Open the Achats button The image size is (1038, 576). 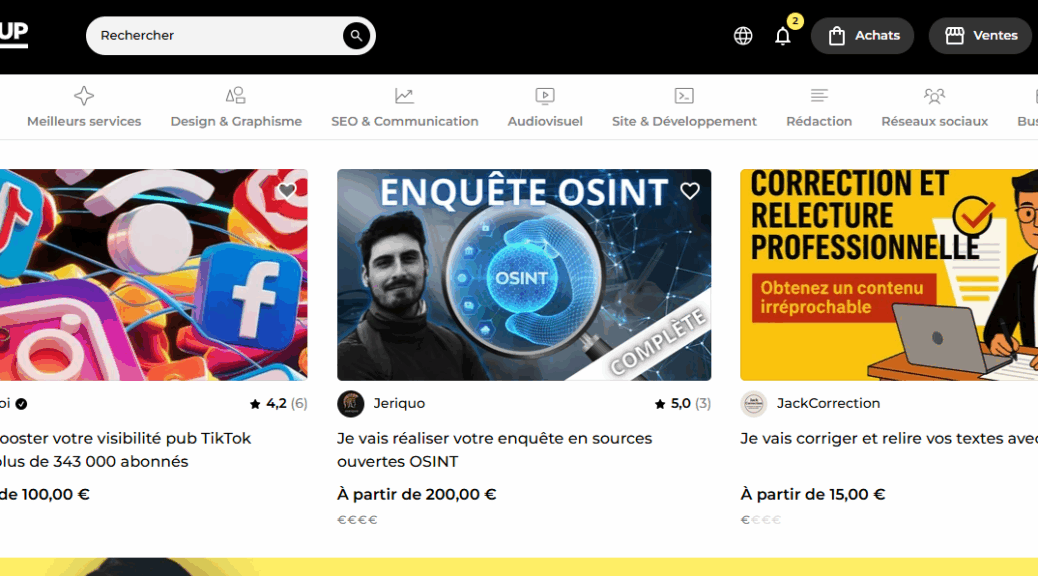tap(863, 36)
